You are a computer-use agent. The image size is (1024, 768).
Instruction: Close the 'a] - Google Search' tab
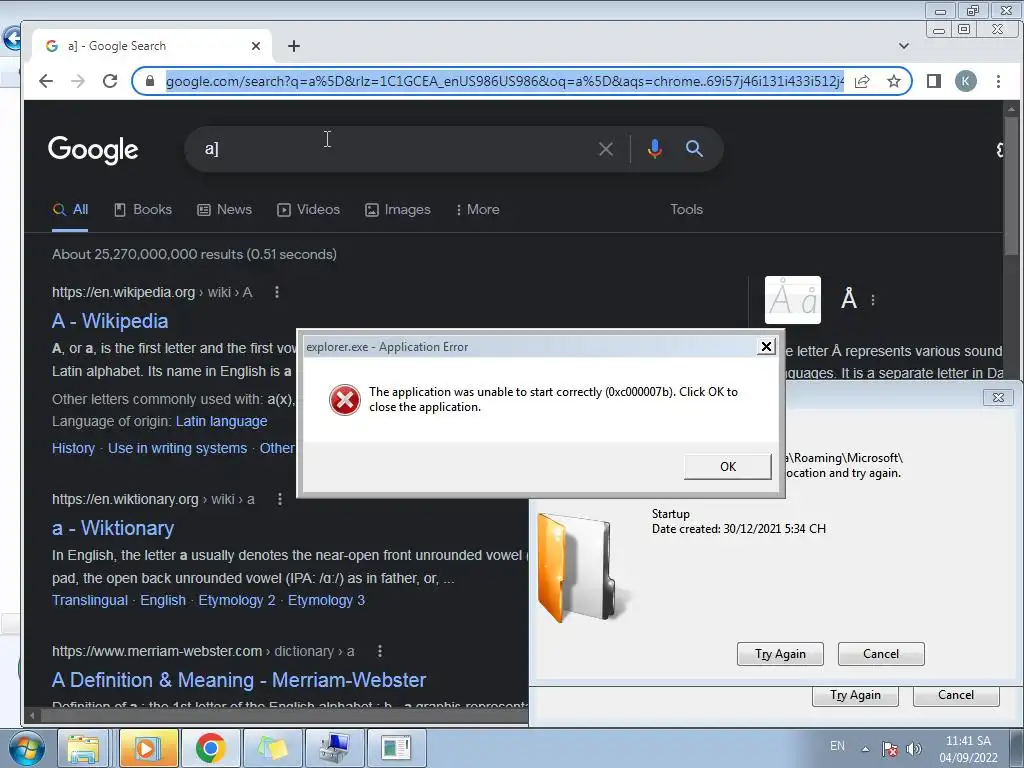pos(255,46)
